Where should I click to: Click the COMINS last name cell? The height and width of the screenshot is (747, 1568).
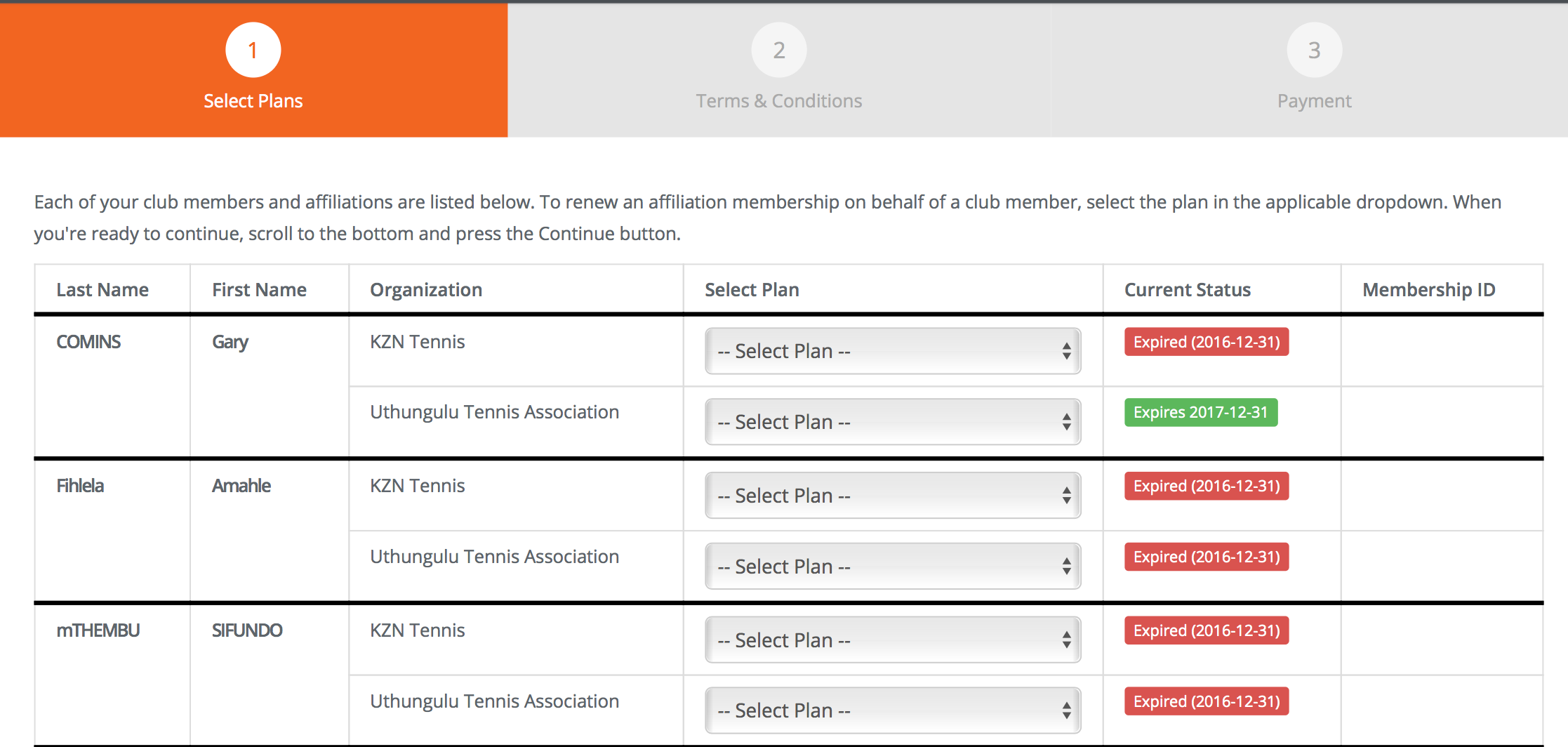88,342
